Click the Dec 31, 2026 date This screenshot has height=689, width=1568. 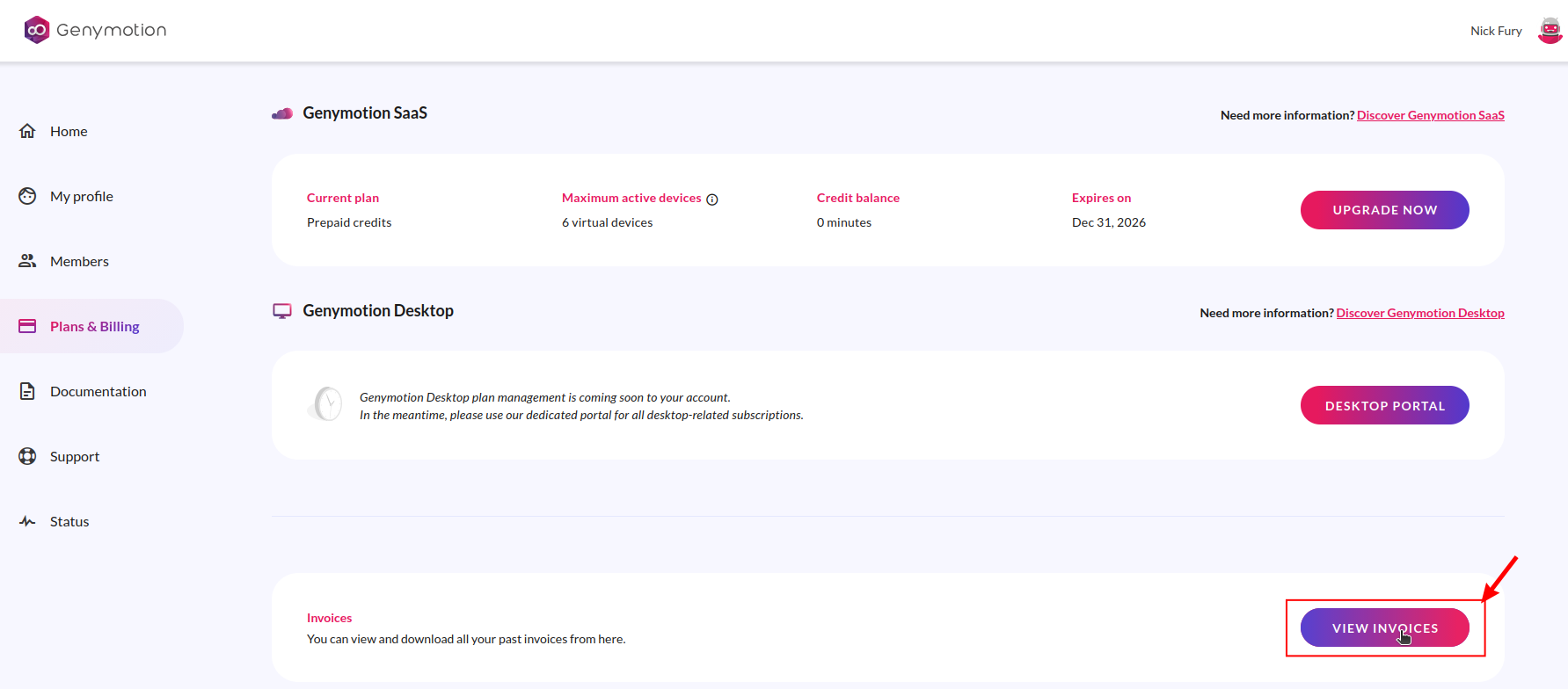(1109, 222)
